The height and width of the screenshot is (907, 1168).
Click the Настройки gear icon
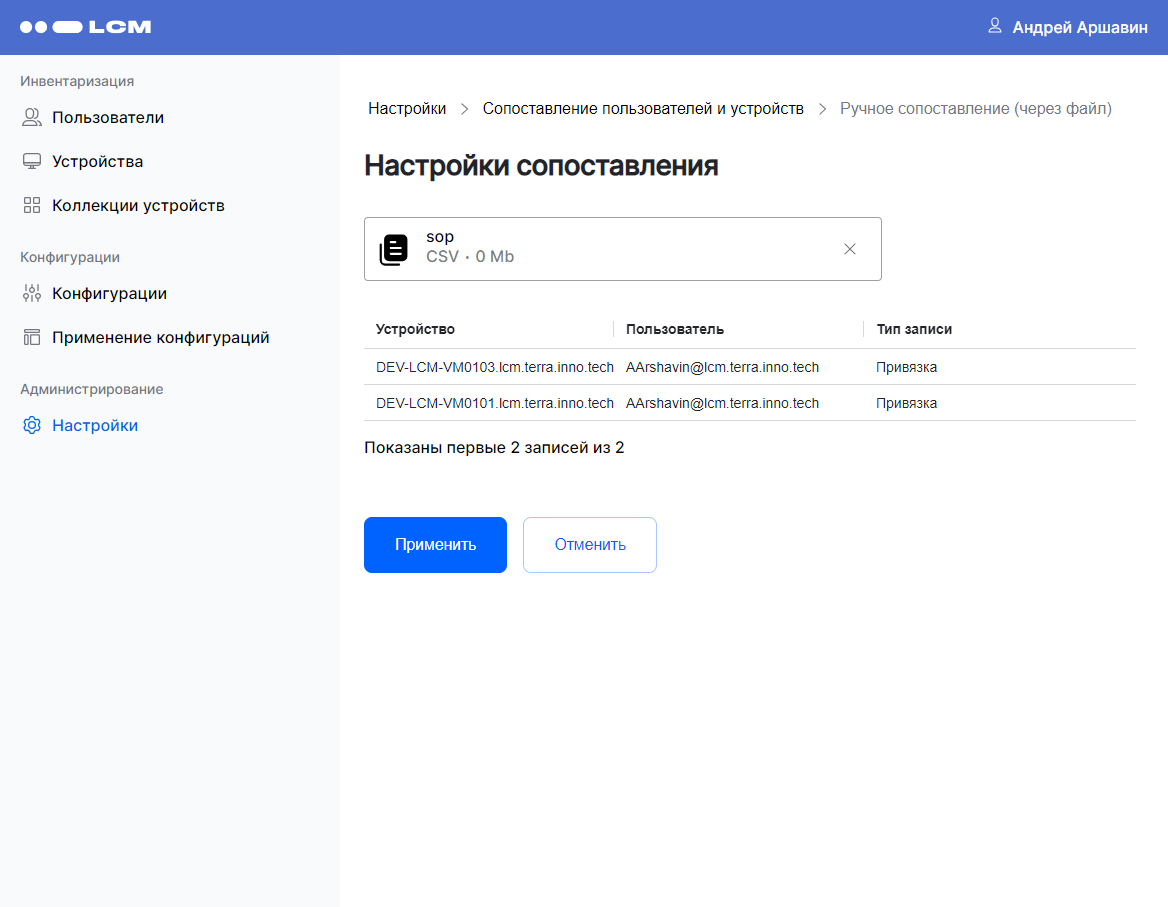click(32, 426)
